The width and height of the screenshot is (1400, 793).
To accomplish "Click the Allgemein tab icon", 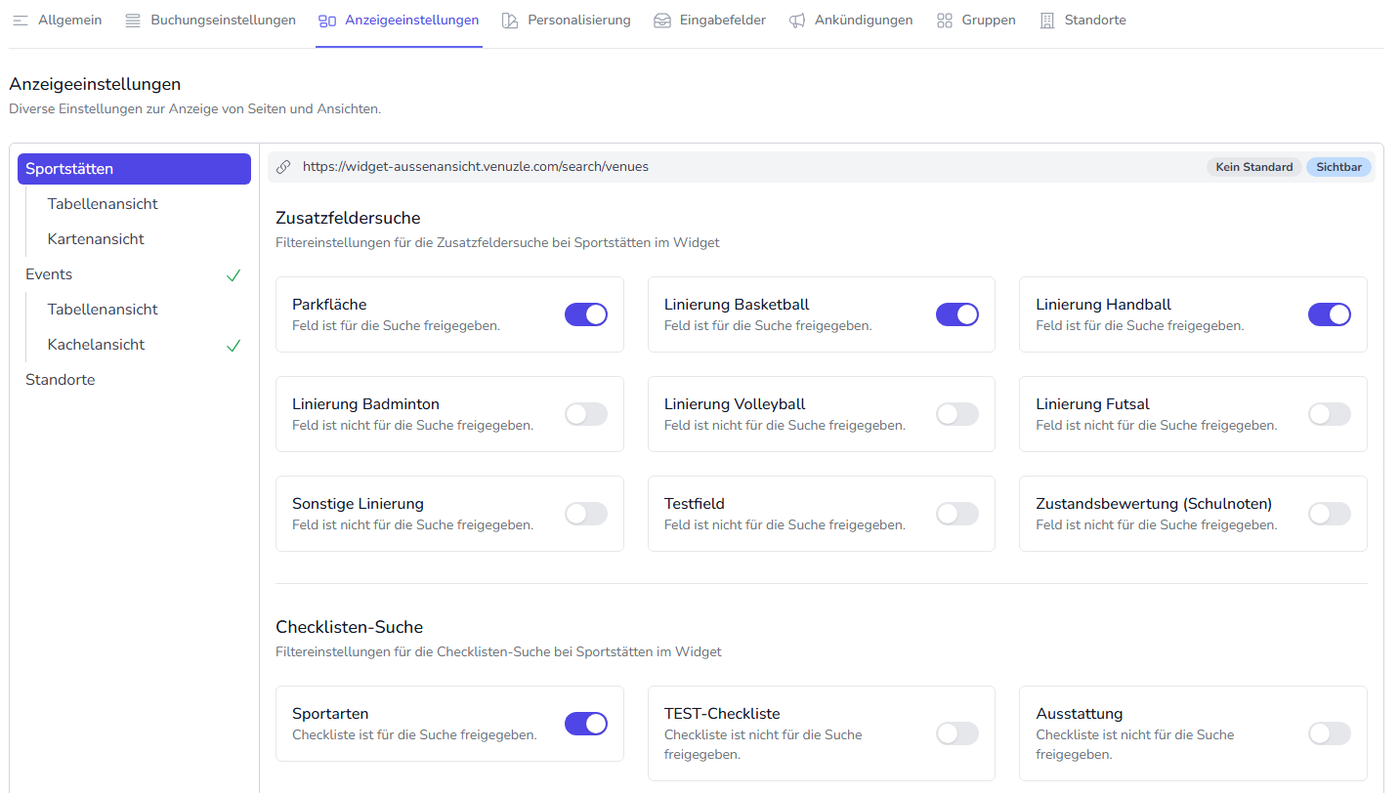I will (x=20, y=21).
